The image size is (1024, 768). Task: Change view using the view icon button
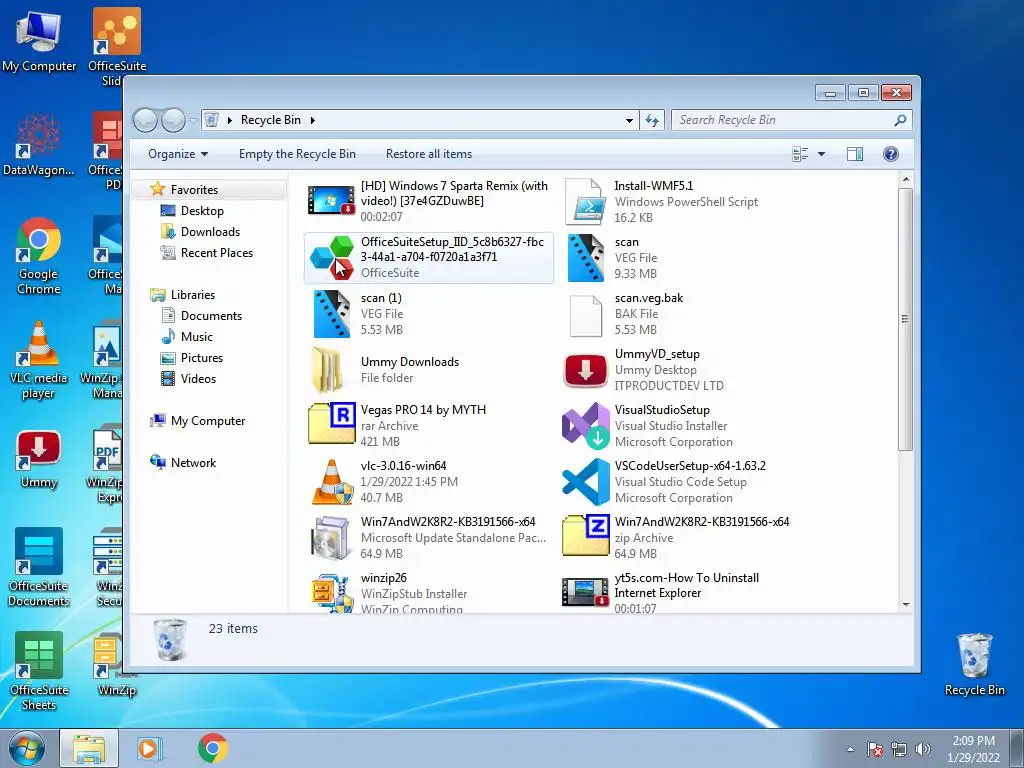pos(800,154)
